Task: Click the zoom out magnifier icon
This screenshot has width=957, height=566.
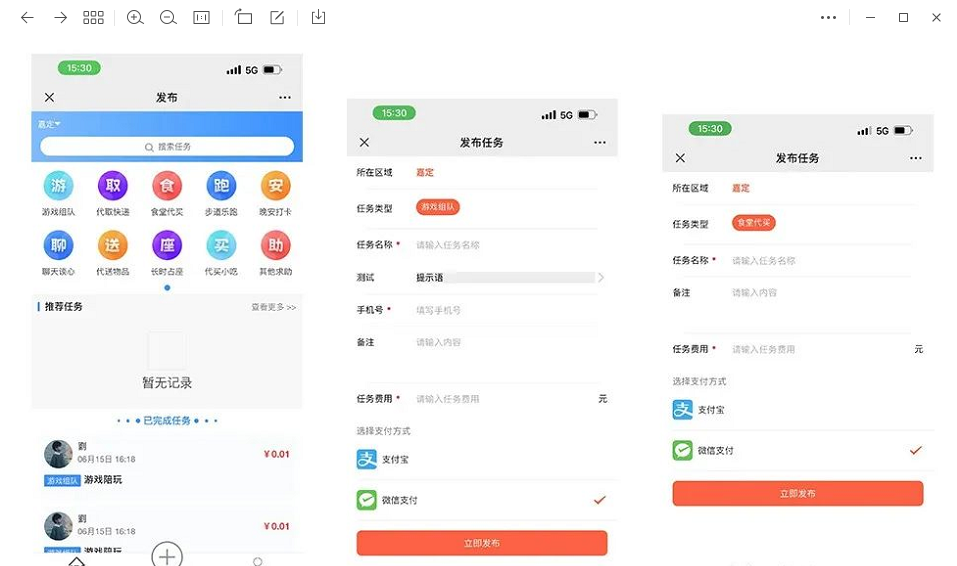Action: coord(168,18)
